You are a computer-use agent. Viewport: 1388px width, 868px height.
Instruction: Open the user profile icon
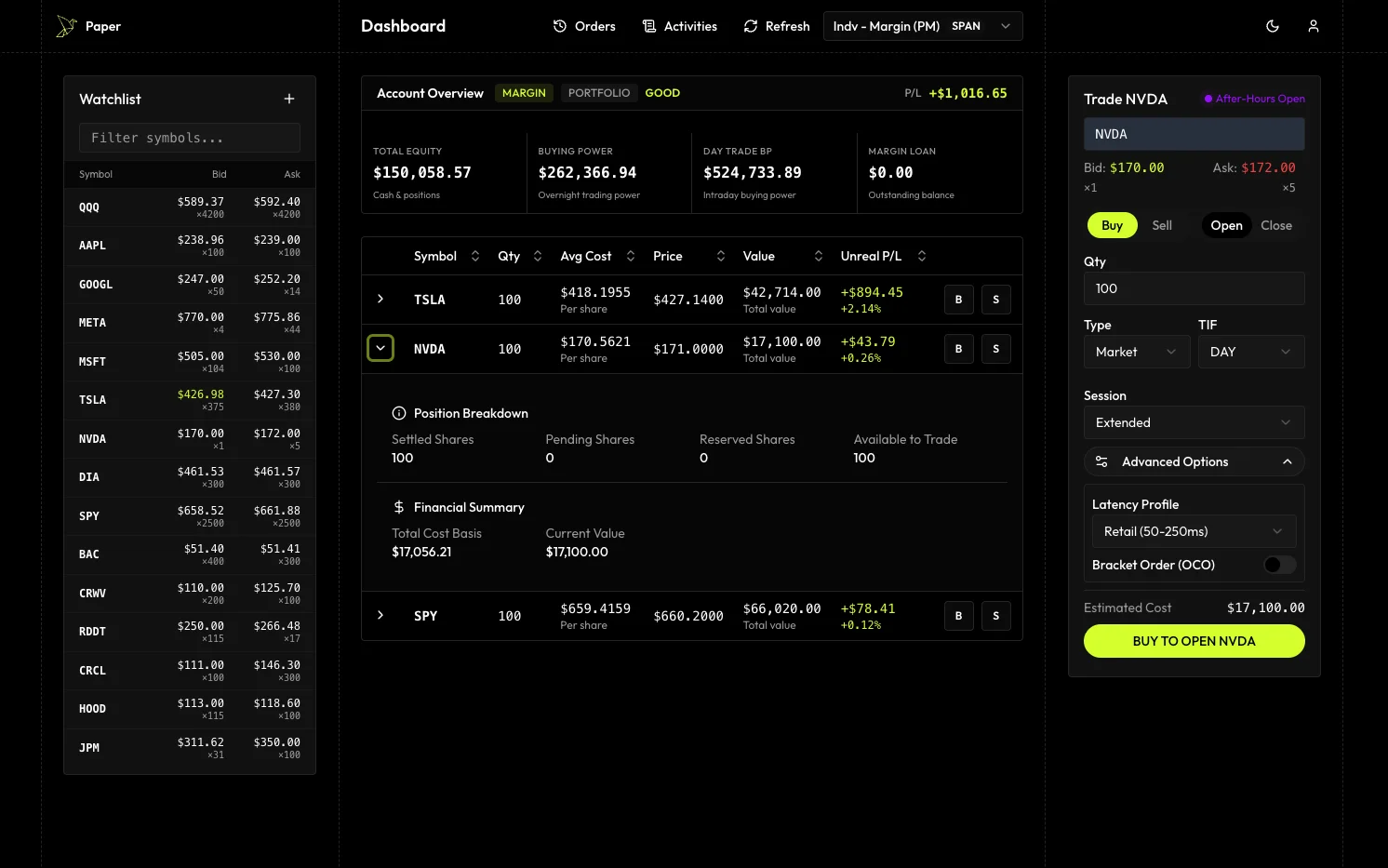pyautogui.click(x=1314, y=26)
